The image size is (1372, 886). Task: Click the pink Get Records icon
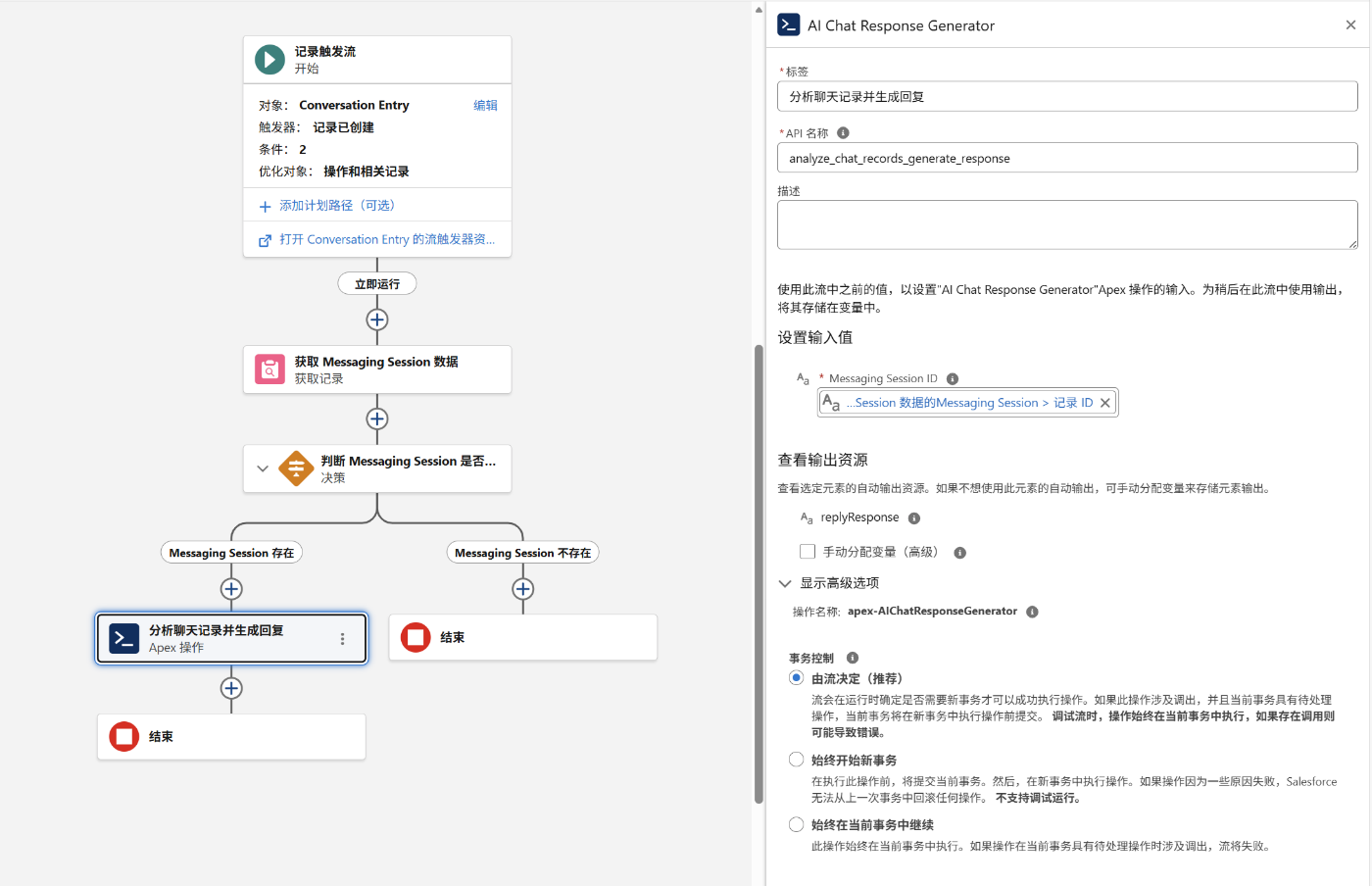coord(269,369)
